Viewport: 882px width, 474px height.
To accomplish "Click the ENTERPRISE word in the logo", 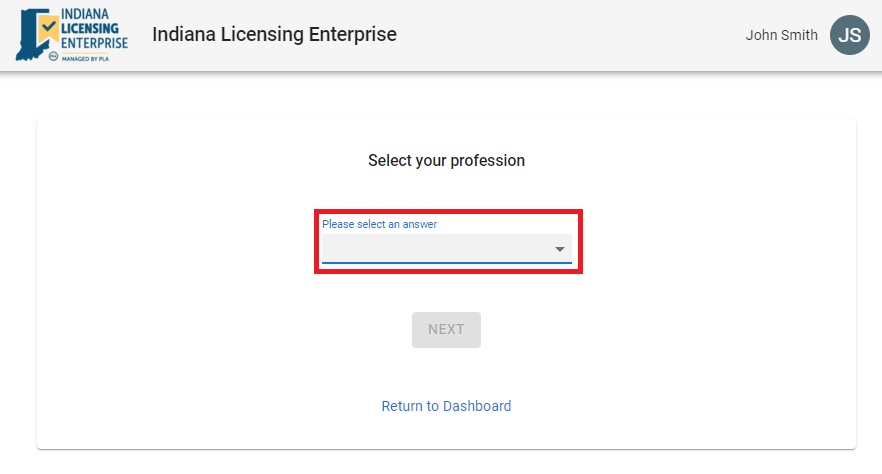I will point(95,42).
